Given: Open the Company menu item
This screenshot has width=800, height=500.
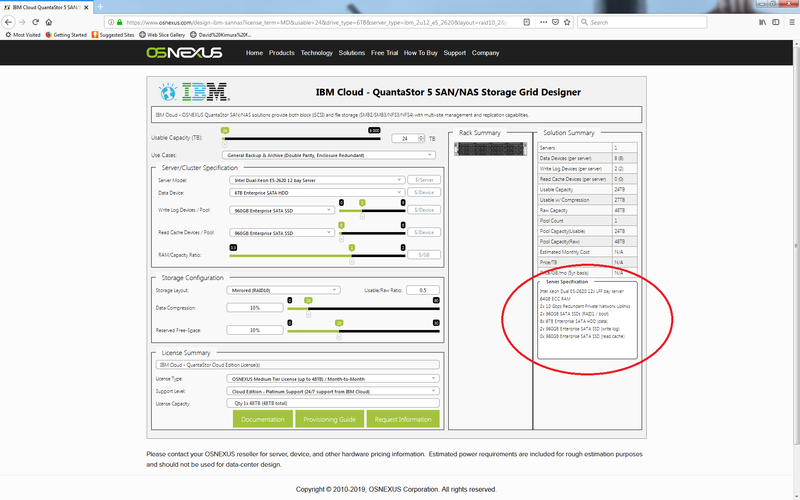Looking at the screenshot, I should coord(485,53).
